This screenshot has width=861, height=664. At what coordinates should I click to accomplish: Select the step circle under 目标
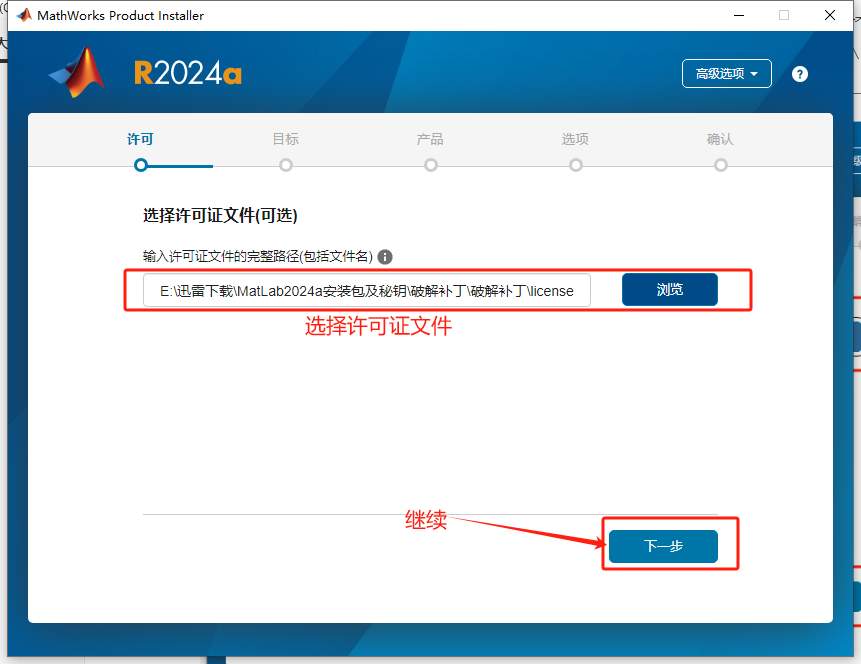click(286, 165)
